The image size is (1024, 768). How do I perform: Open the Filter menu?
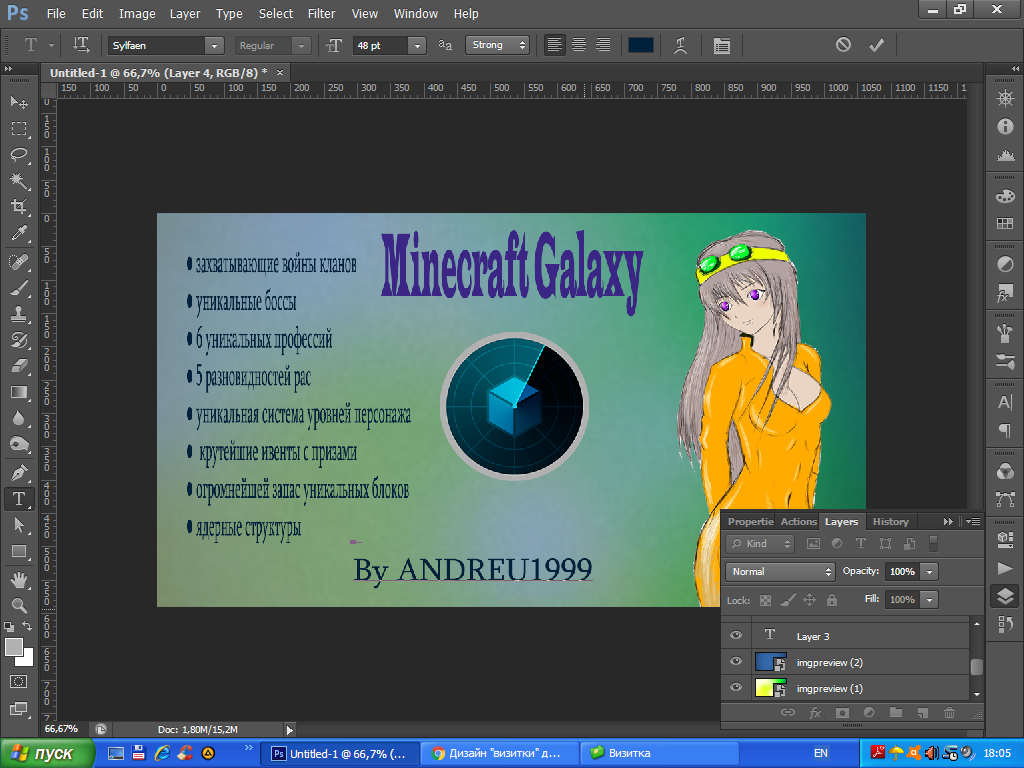click(x=321, y=14)
